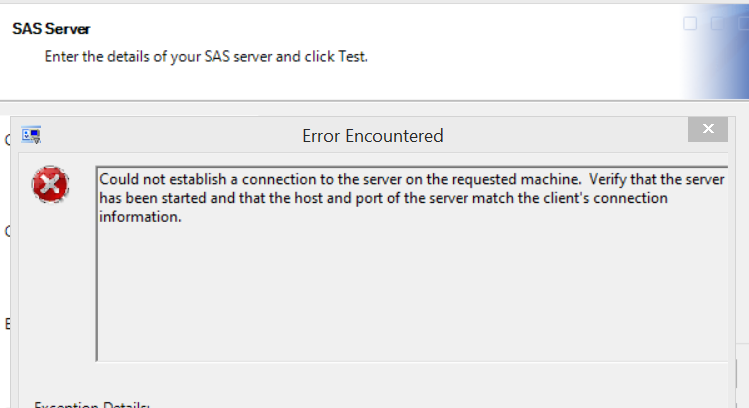Close the Error Encountered dialog

click(x=708, y=130)
